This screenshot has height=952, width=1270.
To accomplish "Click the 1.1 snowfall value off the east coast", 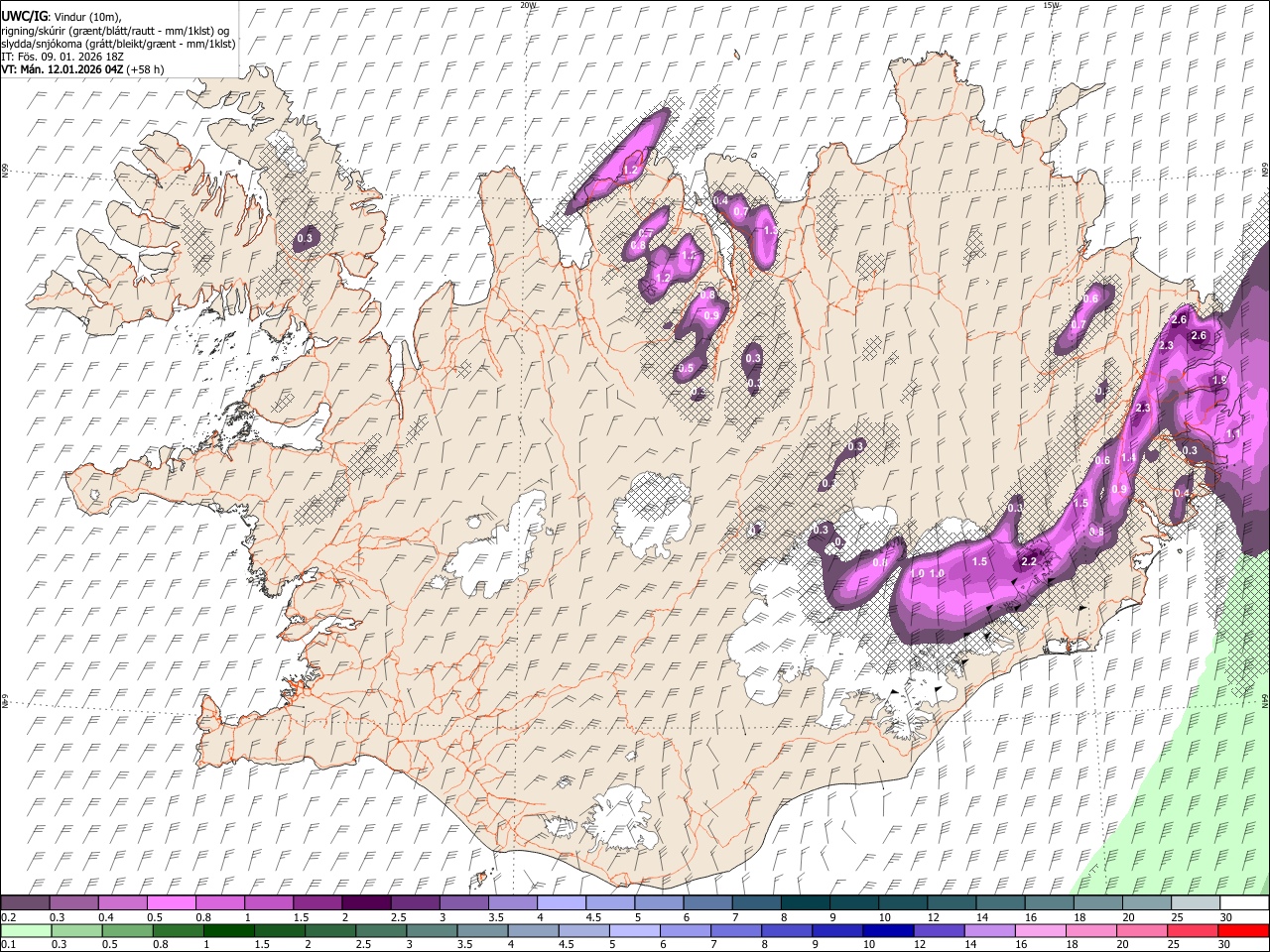I will point(1233,434).
